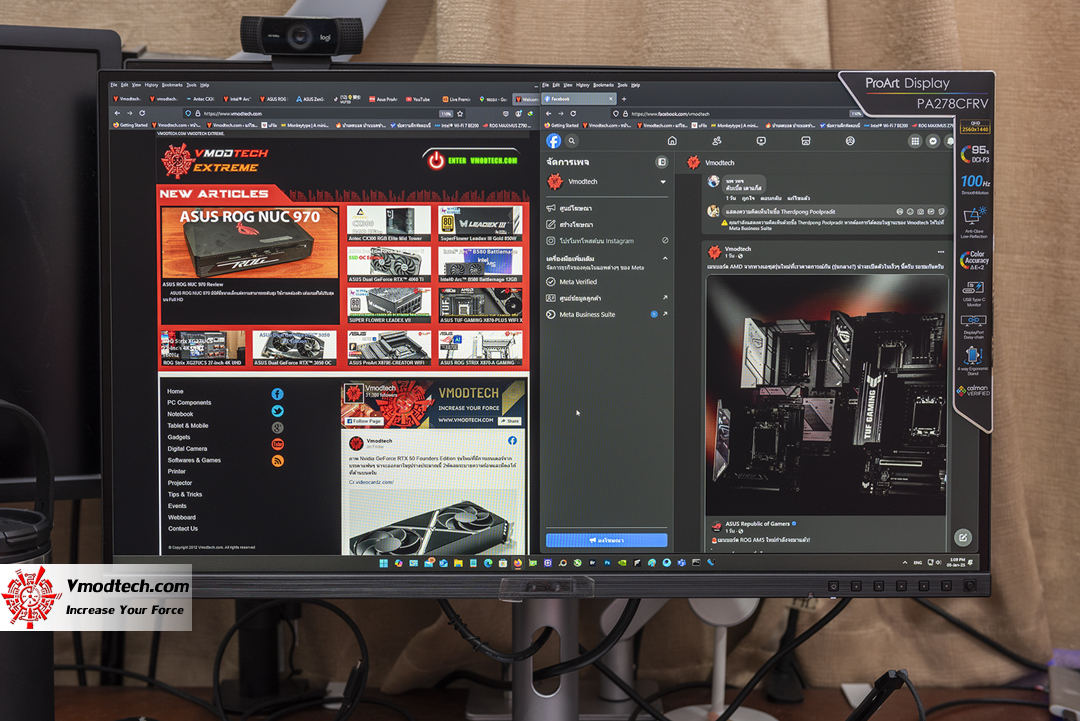Switch to the Antec CX tab
The height and width of the screenshot is (721, 1080).
[200, 99]
